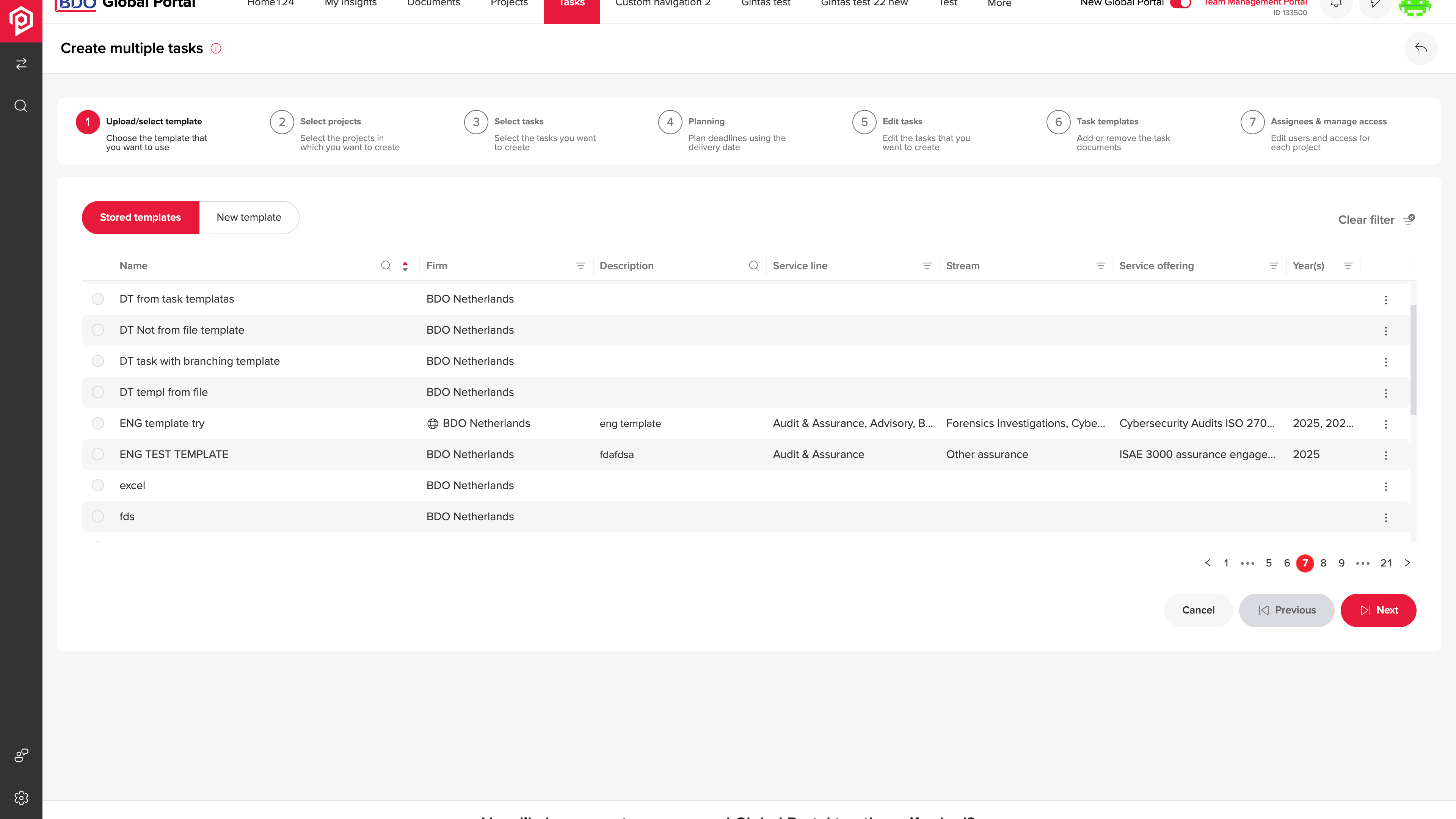This screenshot has height=819, width=1456.
Task: Click the swap arrows icon in sidebar
Action: 21,64
